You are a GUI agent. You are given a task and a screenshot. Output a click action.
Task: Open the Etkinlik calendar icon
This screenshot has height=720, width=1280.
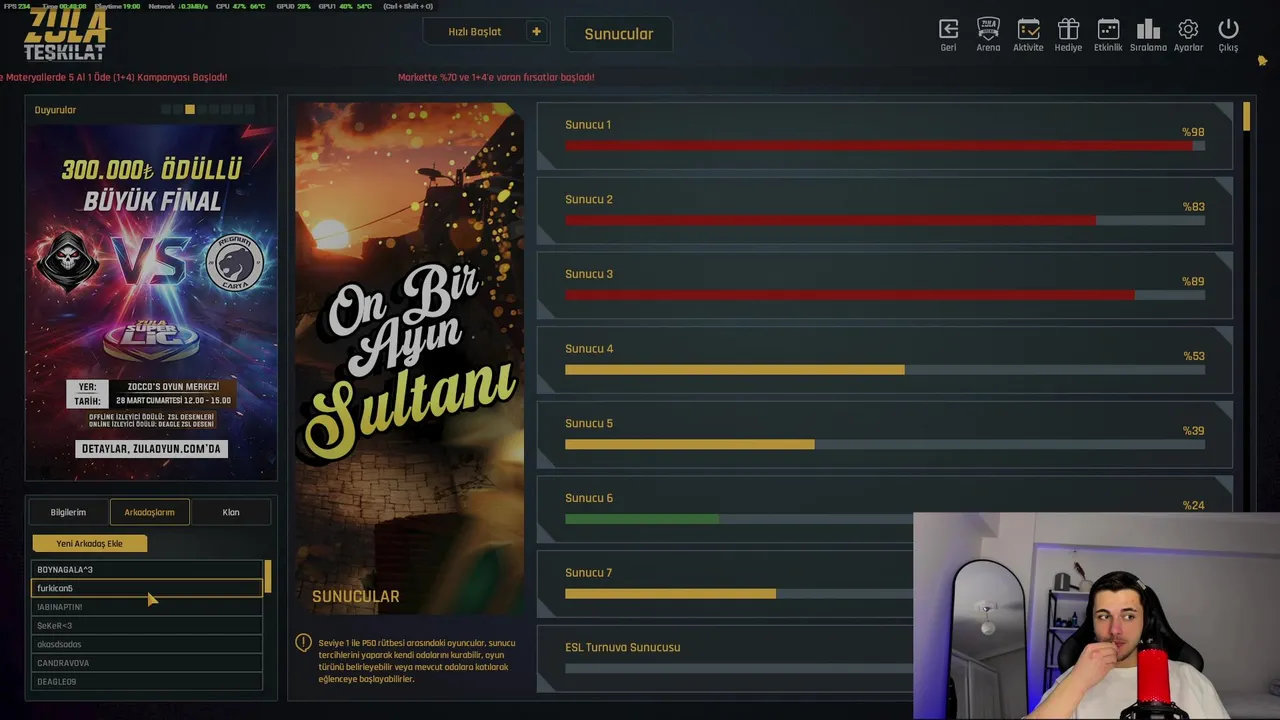click(x=1108, y=29)
